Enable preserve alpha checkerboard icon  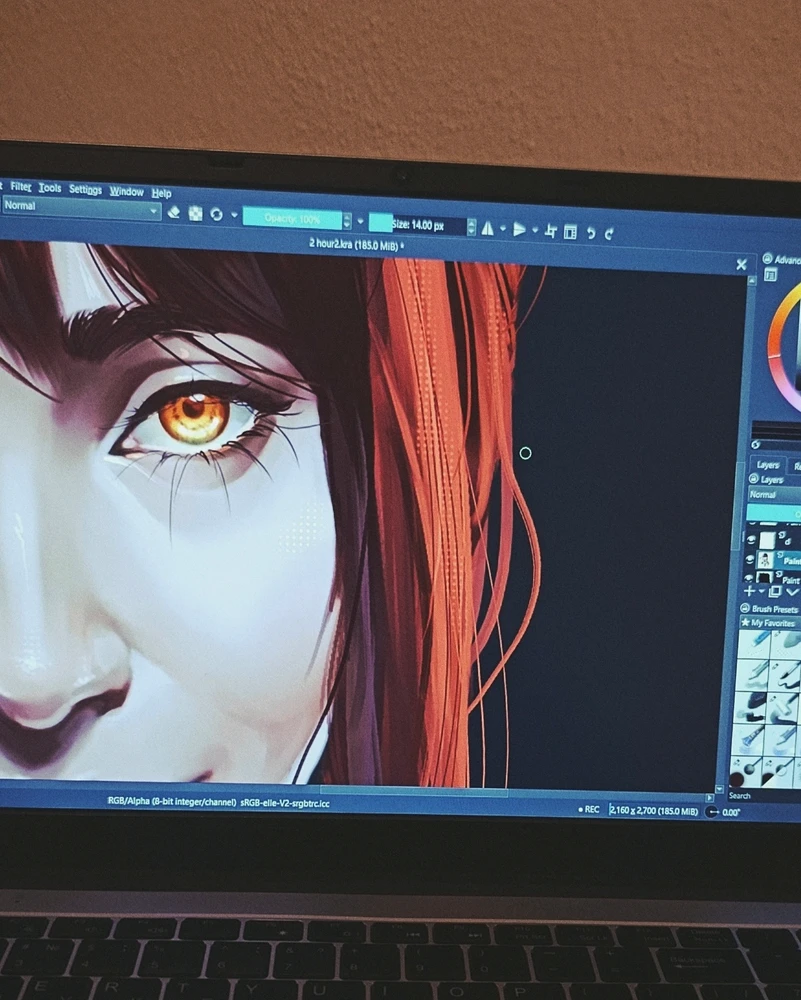coord(195,214)
